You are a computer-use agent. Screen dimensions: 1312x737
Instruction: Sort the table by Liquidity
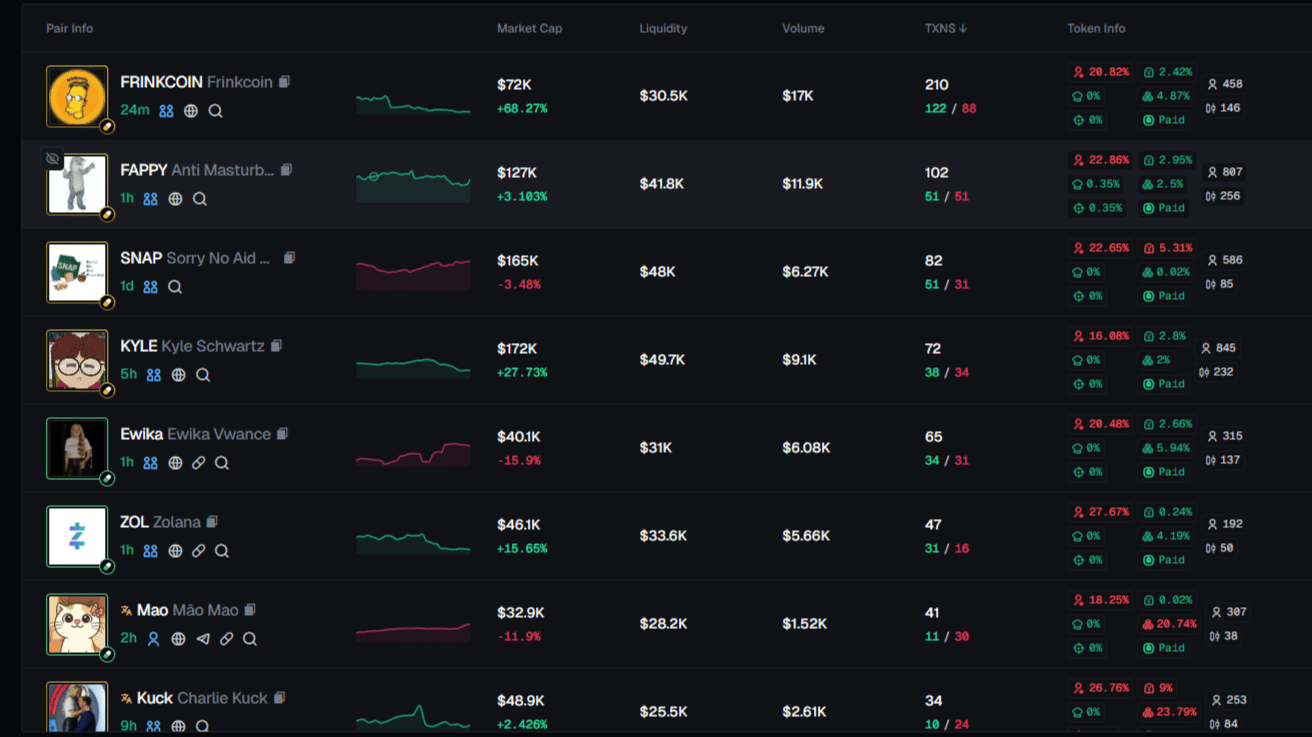663,29
